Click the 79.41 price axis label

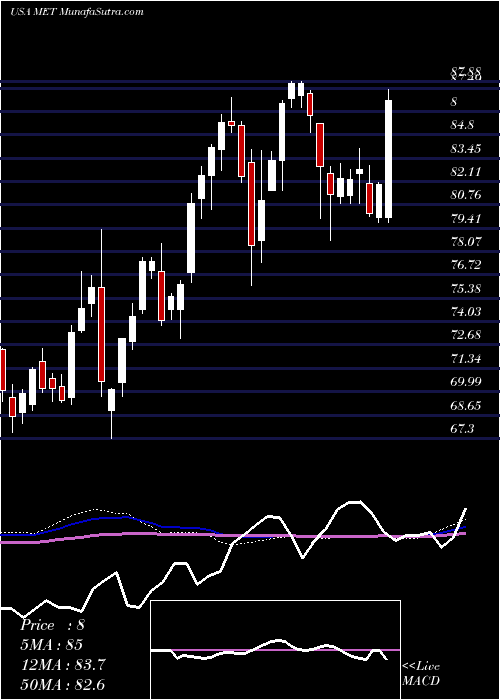pos(466,219)
